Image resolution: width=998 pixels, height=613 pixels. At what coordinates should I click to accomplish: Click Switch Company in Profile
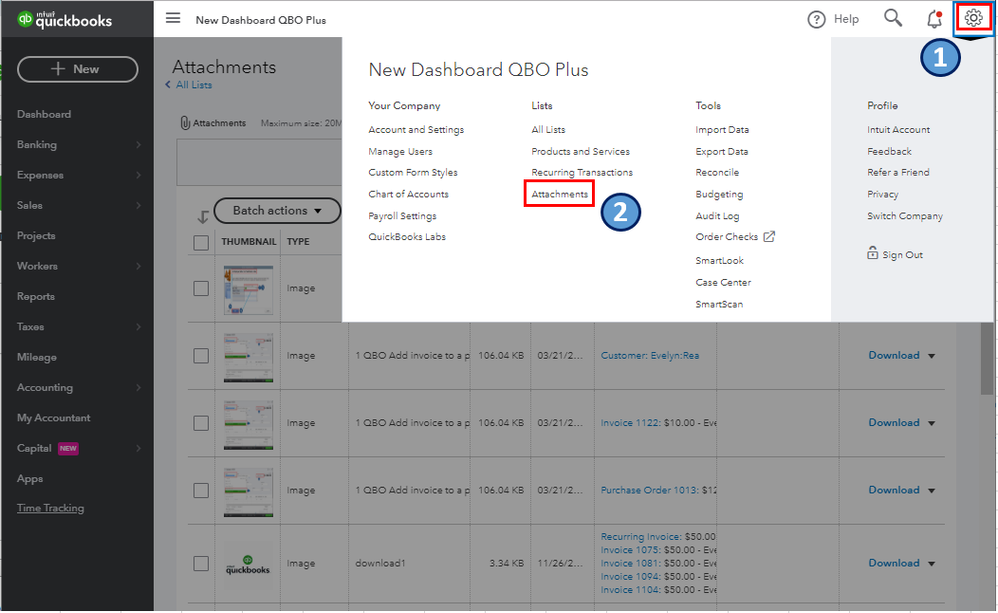point(904,216)
